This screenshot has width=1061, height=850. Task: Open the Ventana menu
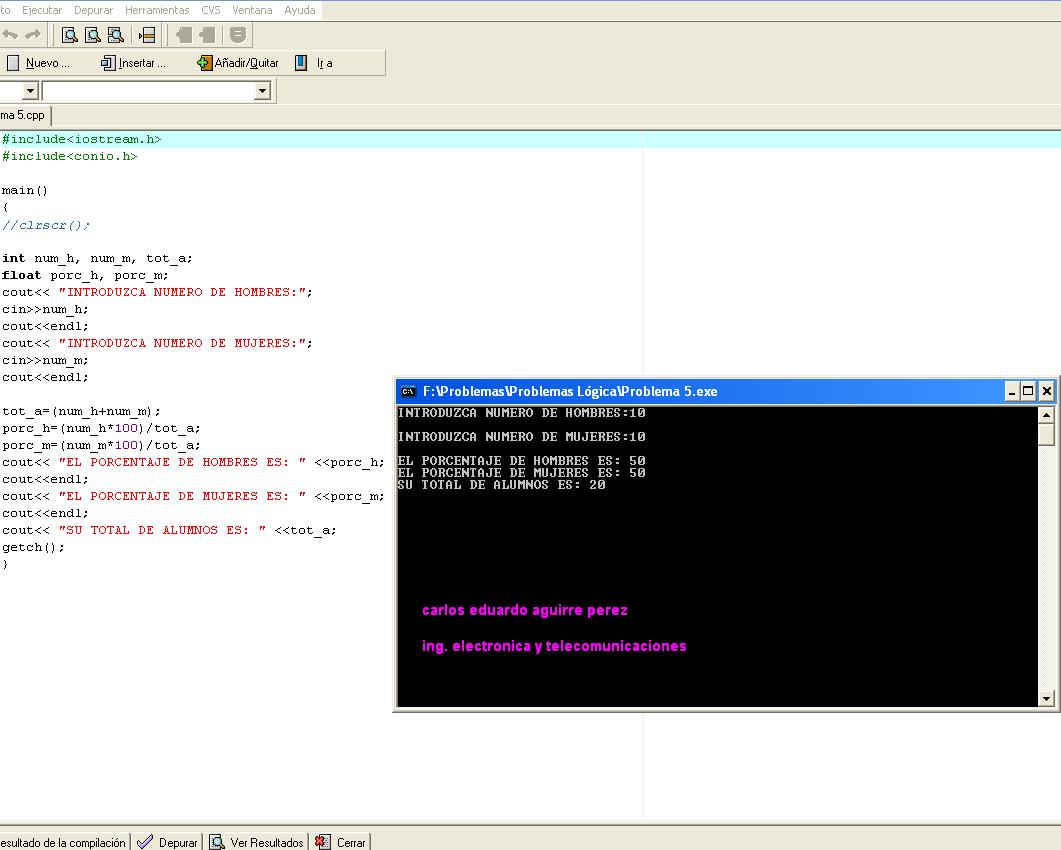pyautogui.click(x=252, y=10)
